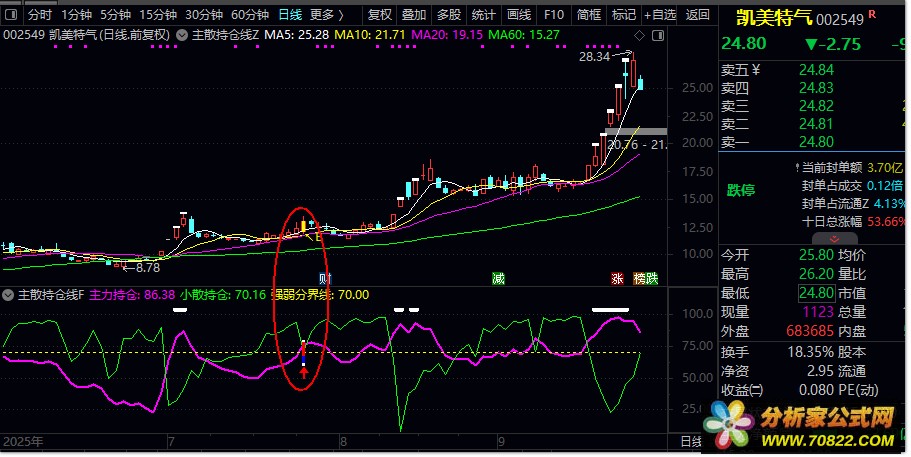Click the 主力持仓: 86.38 indicator value
The height and width of the screenshot is (457, 911).
click(132, 295)
